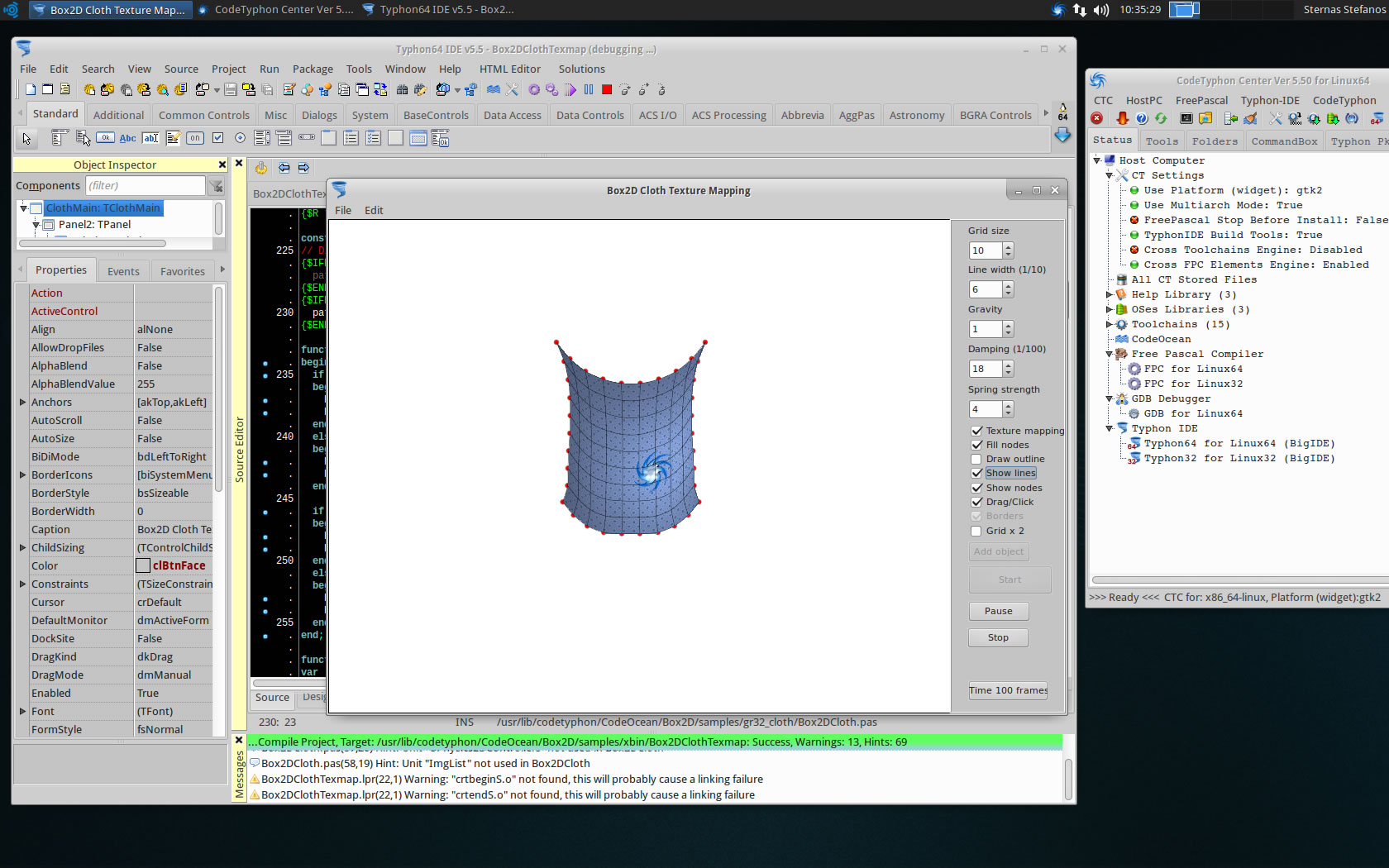Click the Pause debugging icon in IDE toolbar
Image resolution: width=1389 pixels, height=868 pixels.
click(589, 89)
